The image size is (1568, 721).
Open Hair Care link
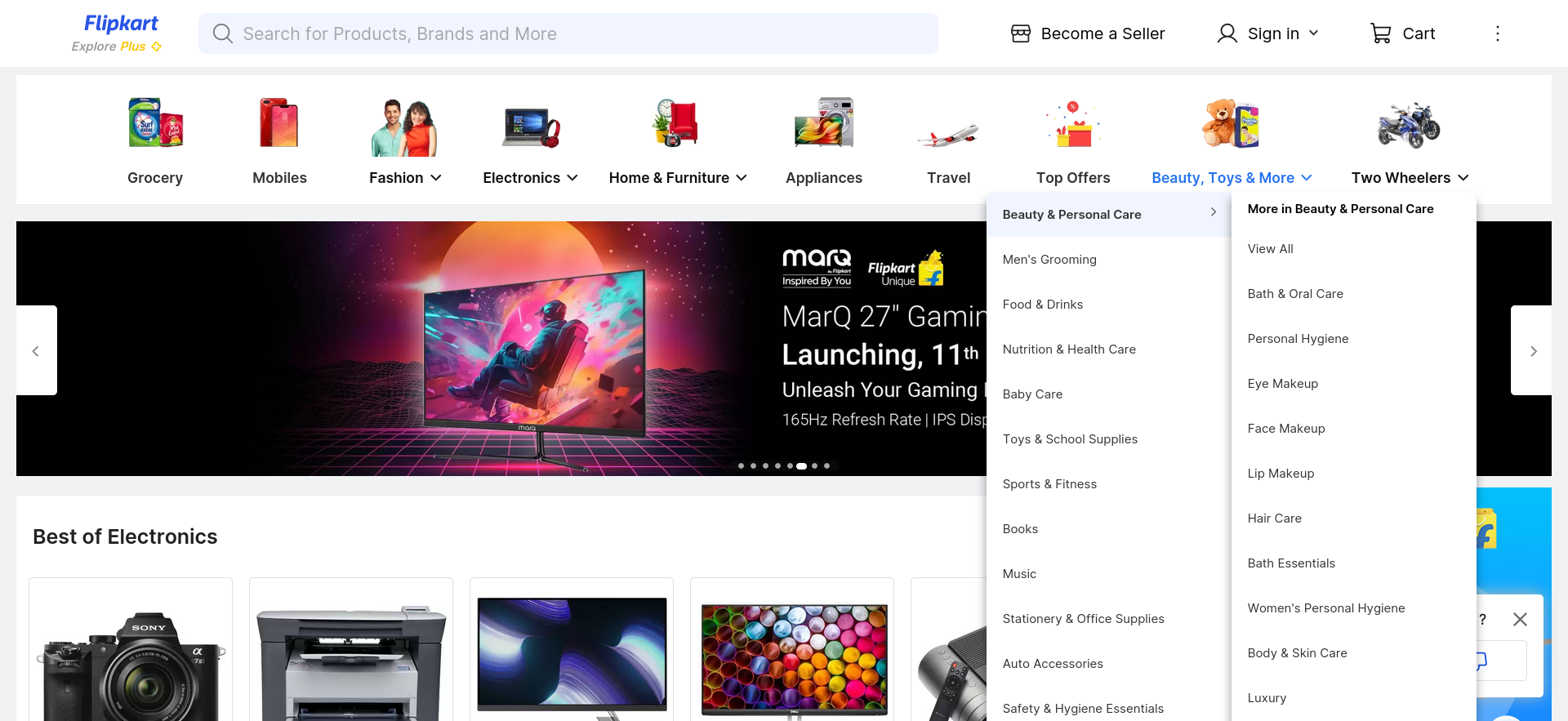click(x=1274, y=518)
